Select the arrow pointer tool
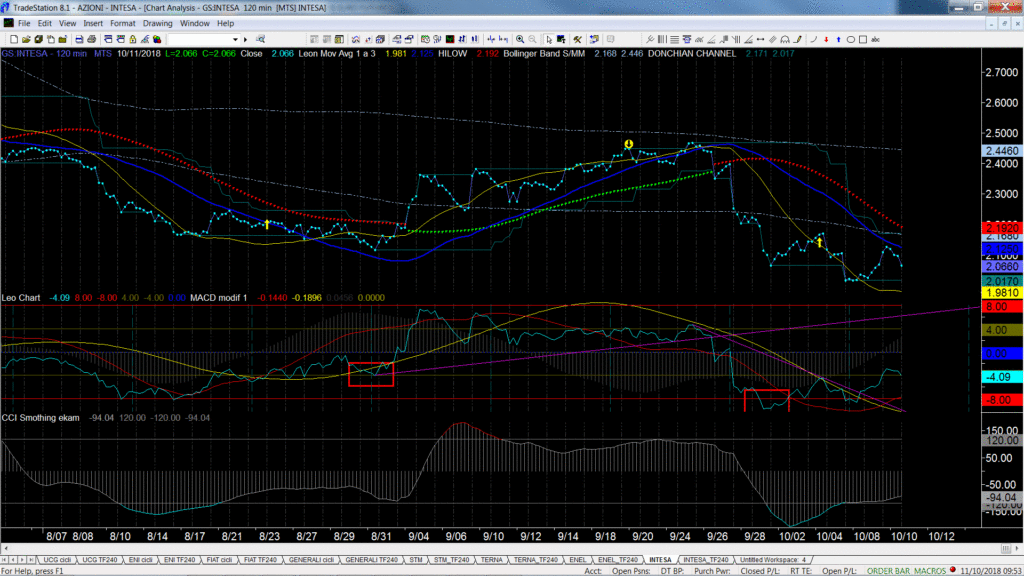Screen dimensions: 1024x576 point(549,40)
